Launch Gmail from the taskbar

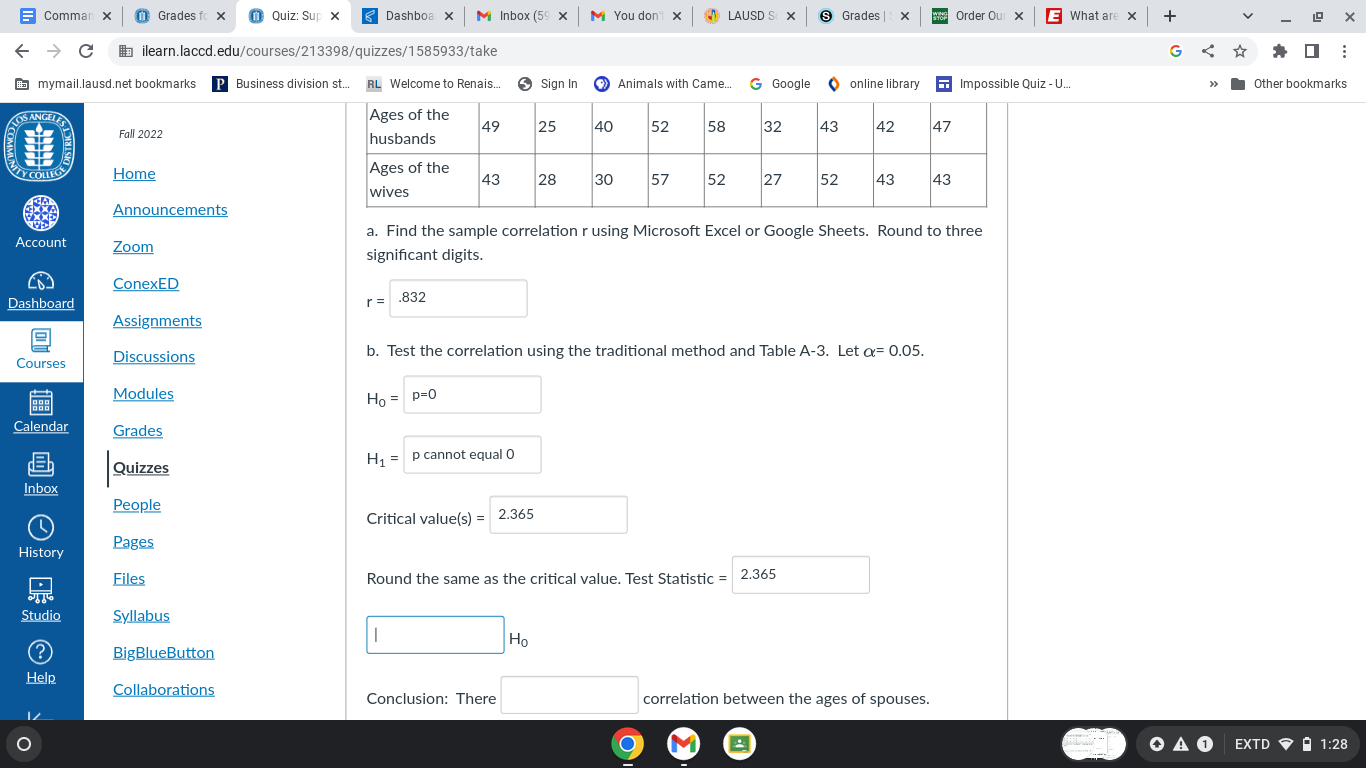point(683,744)
